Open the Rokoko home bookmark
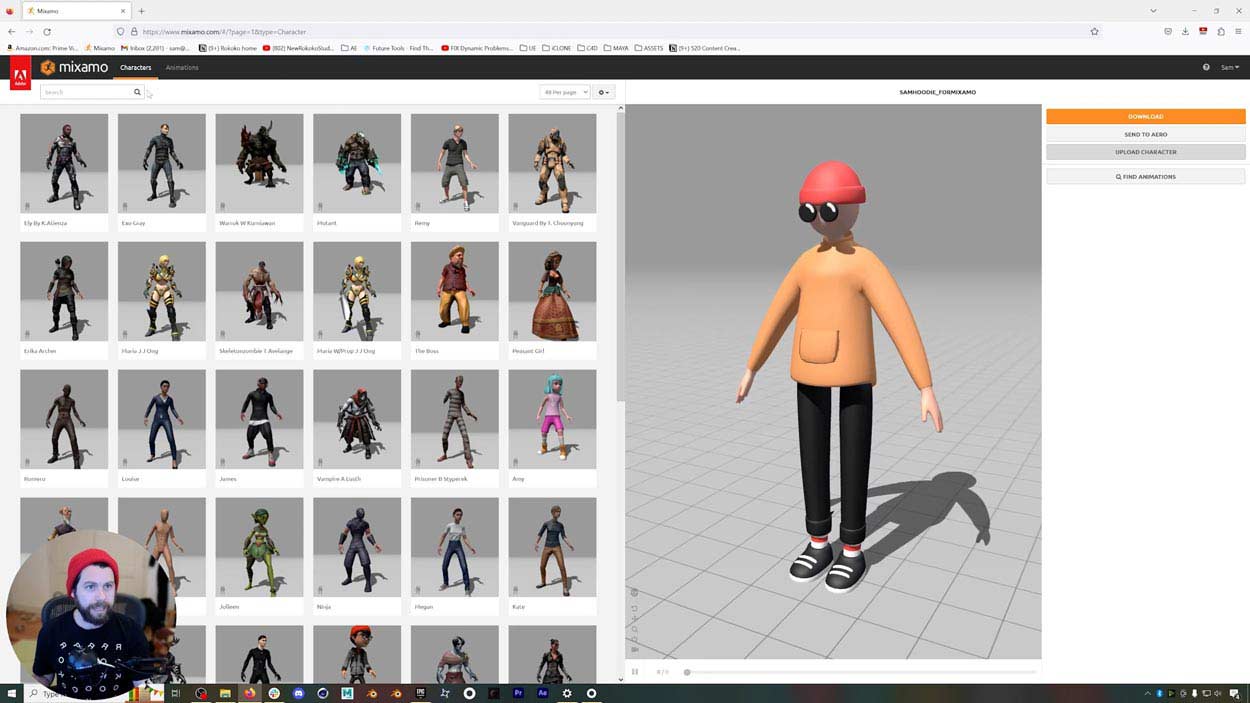 click(x=228, y=48)
